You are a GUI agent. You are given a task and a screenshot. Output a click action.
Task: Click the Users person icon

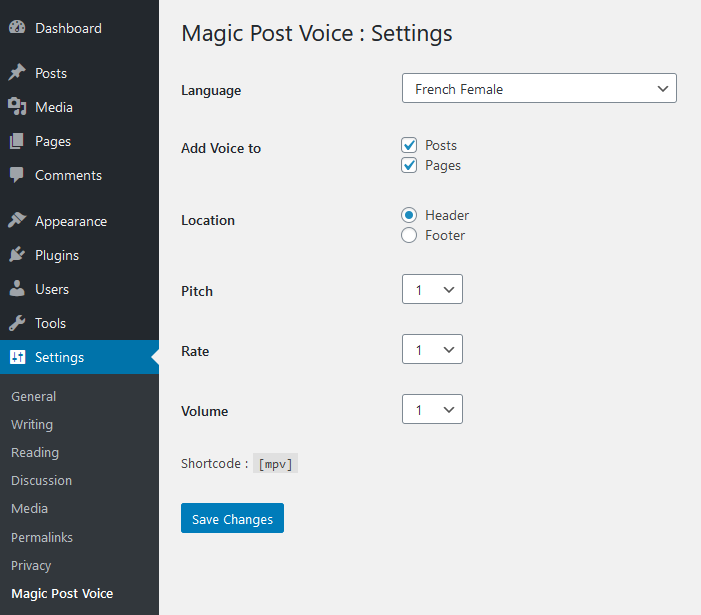point(17,288)
